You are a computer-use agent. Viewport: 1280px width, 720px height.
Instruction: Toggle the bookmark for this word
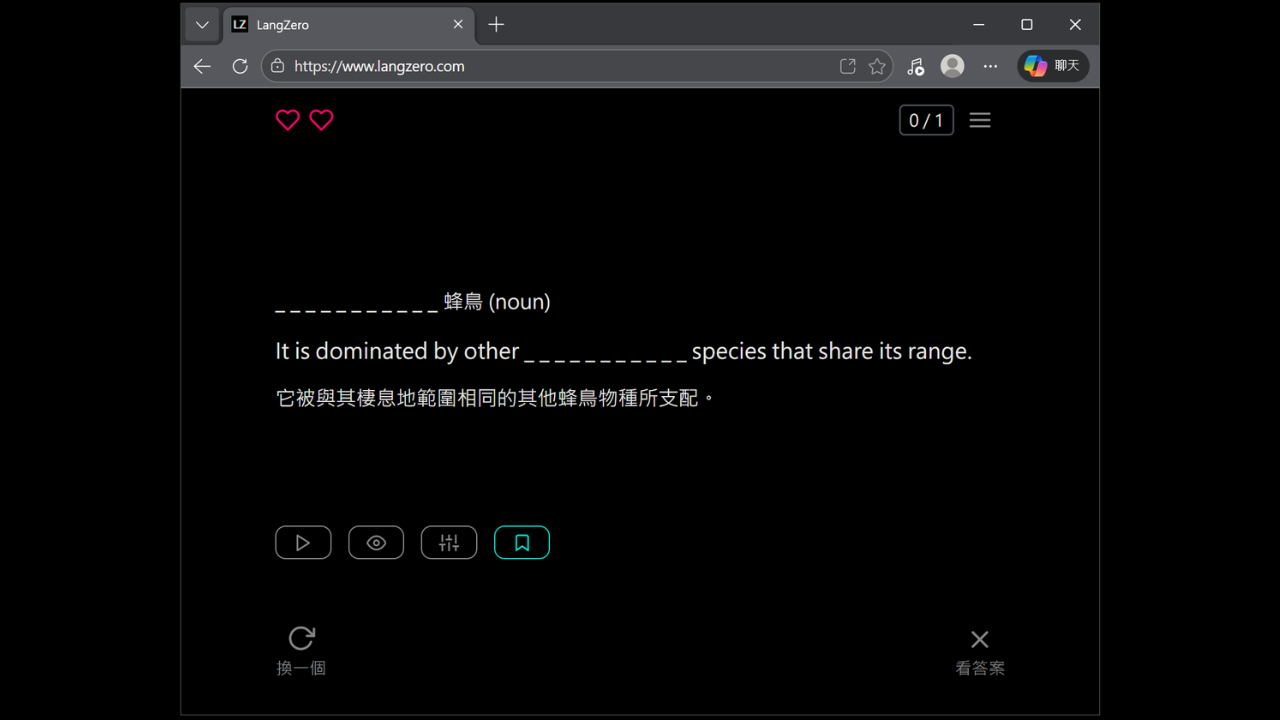click(x=522, y=543)
